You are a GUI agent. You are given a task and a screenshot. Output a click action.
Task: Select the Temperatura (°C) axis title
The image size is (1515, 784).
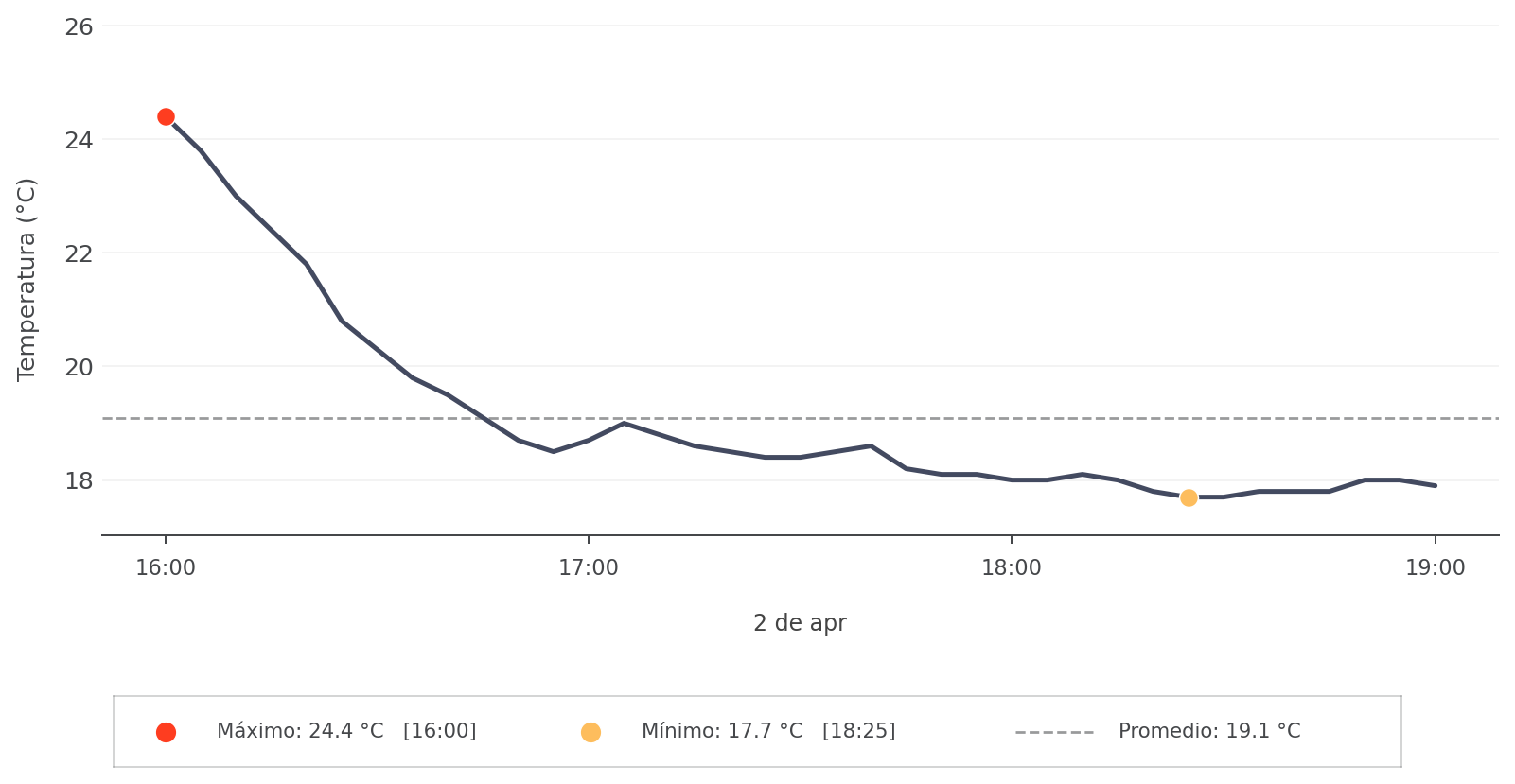point(26,279)
